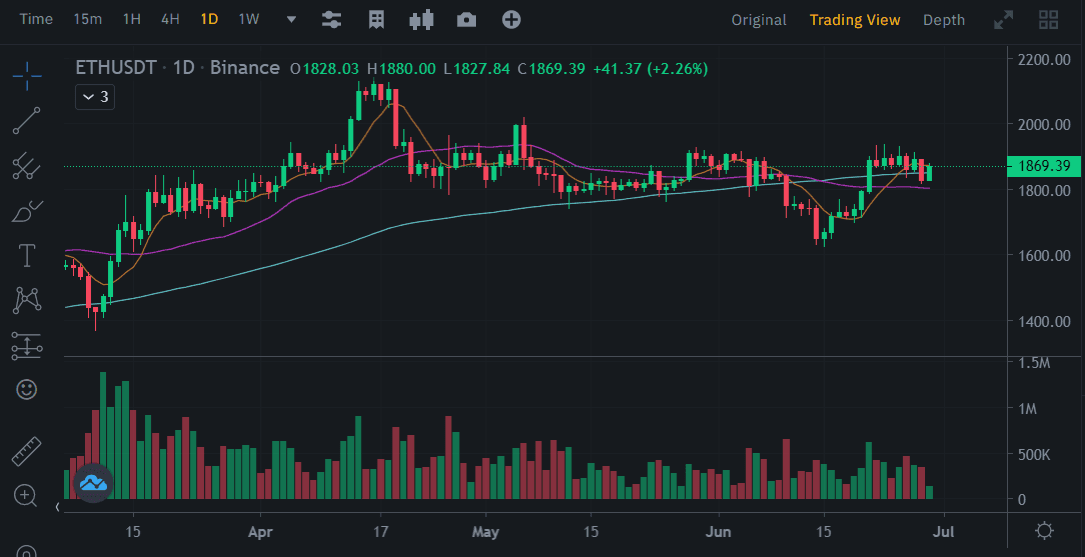Select the trend line drawing tool
1085x557 pixels.
(27, 120)
